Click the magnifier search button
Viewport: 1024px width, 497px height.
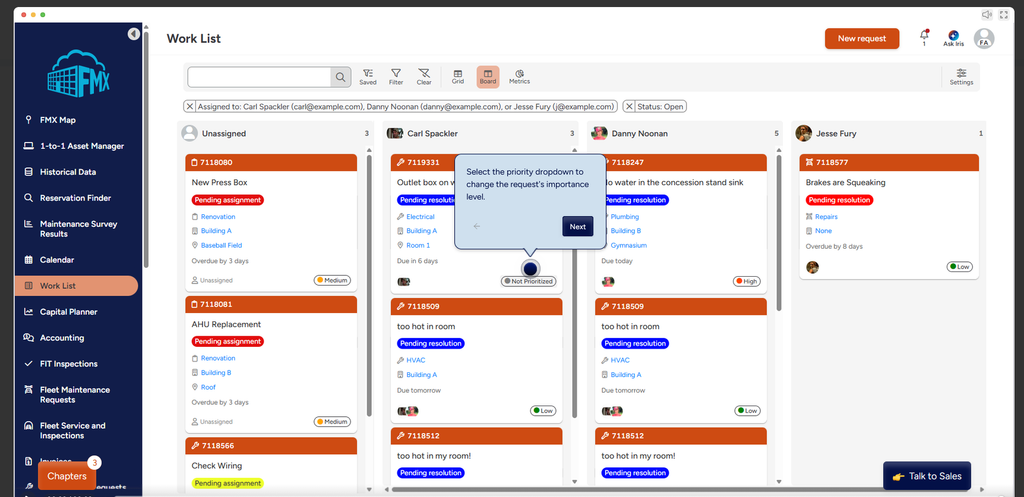(x=340, y=77)
